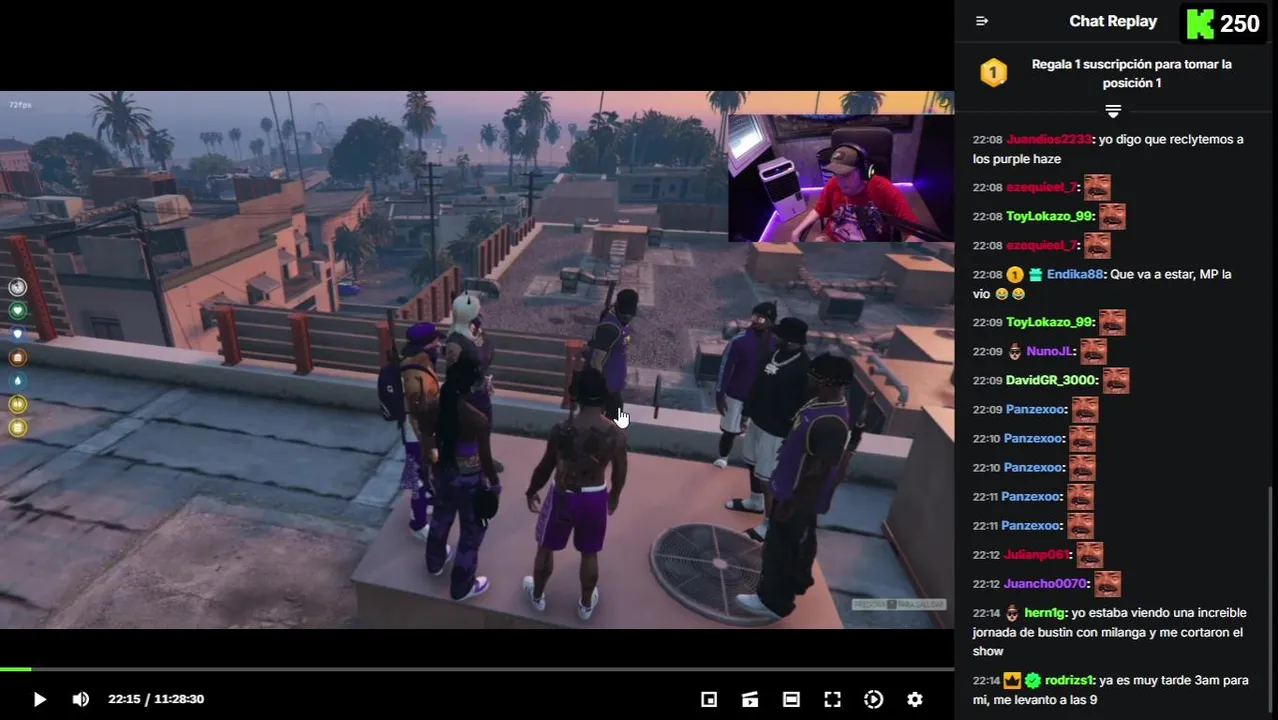Click Endika88's teal badge icon
Screen dimensions: 1278x720
(1035, 274)
